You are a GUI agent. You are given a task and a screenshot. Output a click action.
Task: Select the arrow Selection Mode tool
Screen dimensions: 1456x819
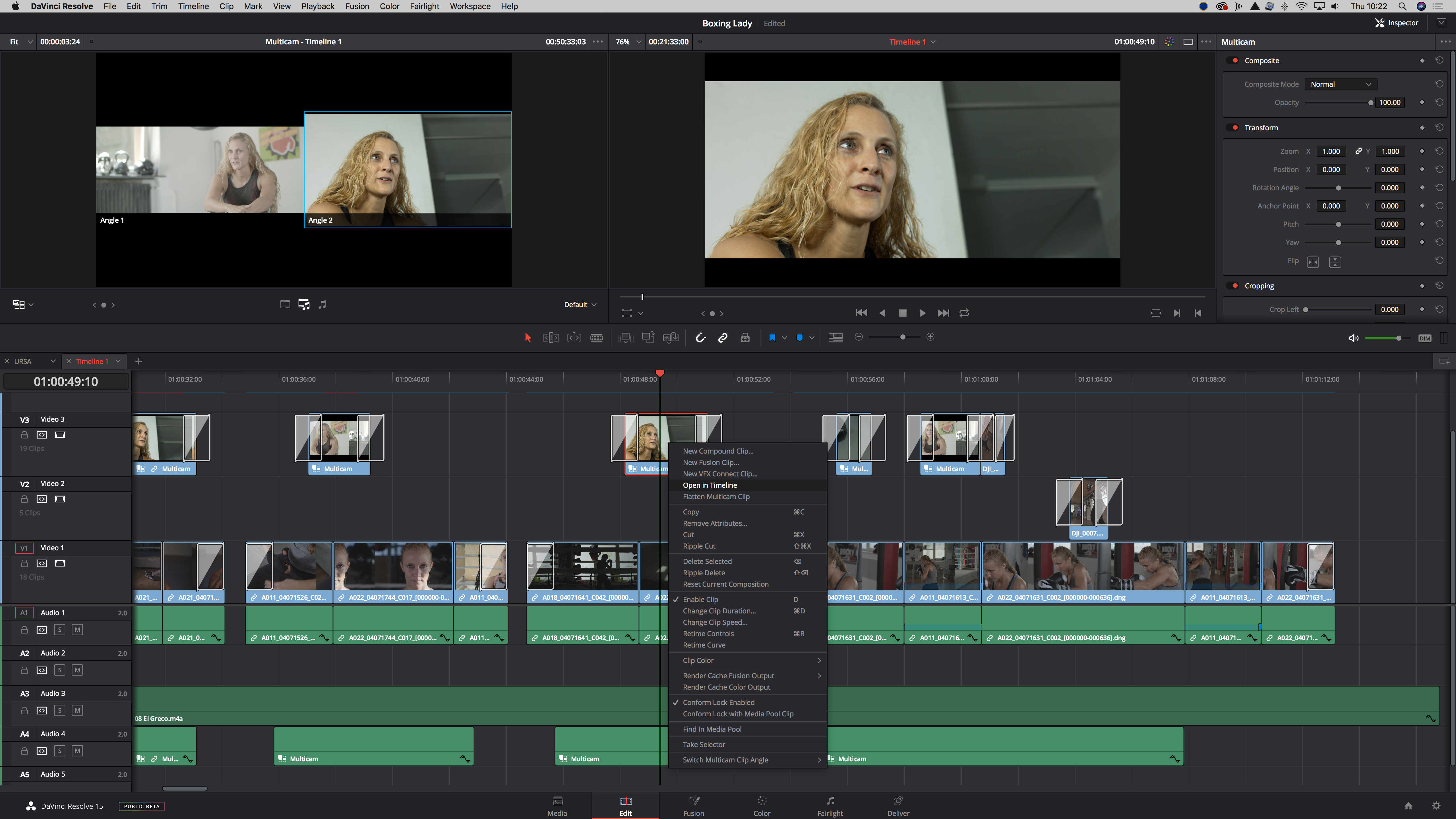click(x=528, y=338)
